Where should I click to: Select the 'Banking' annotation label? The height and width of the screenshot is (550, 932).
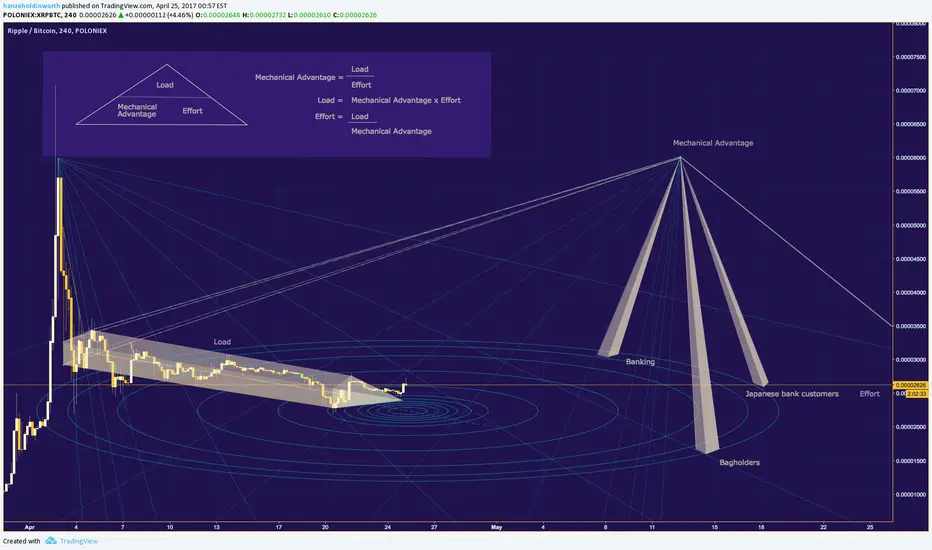pyautogui.click(x=640, y=362)
